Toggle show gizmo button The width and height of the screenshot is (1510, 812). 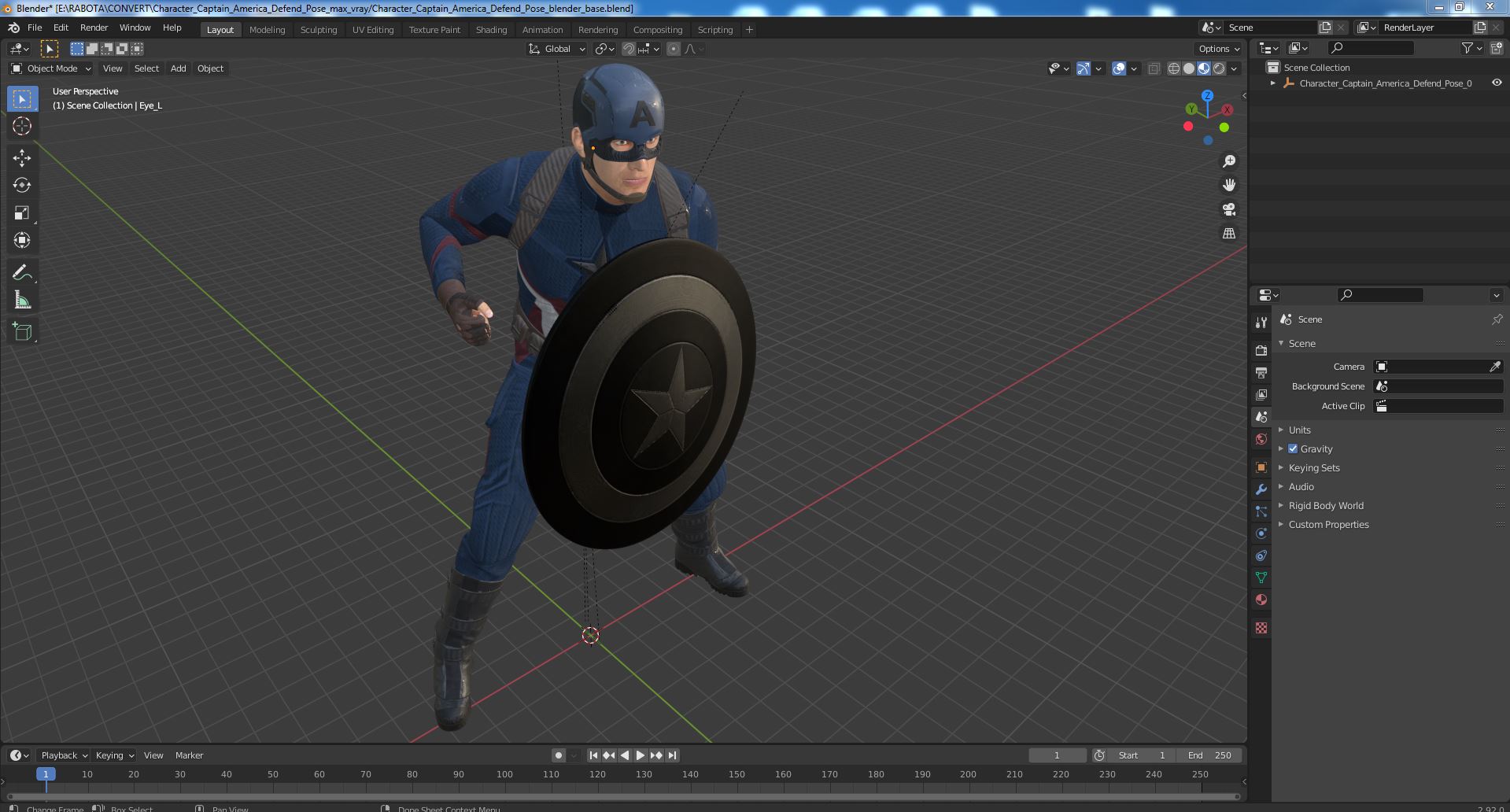pos(1084,68)
